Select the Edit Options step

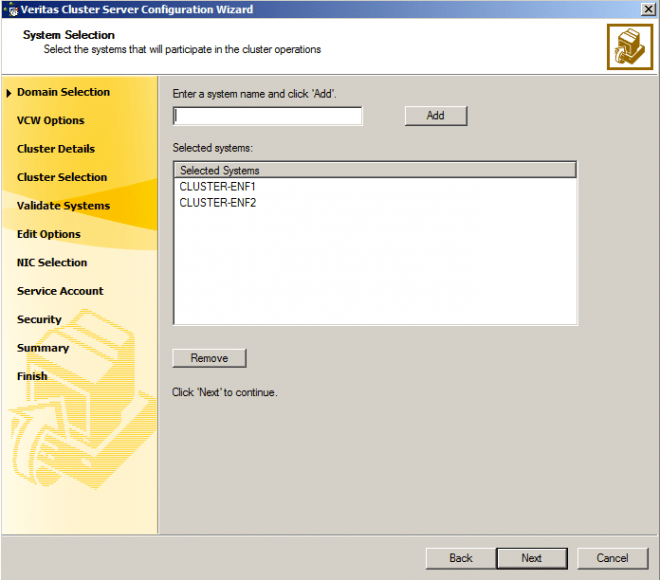pyautogui.click(x=48, y=234)
